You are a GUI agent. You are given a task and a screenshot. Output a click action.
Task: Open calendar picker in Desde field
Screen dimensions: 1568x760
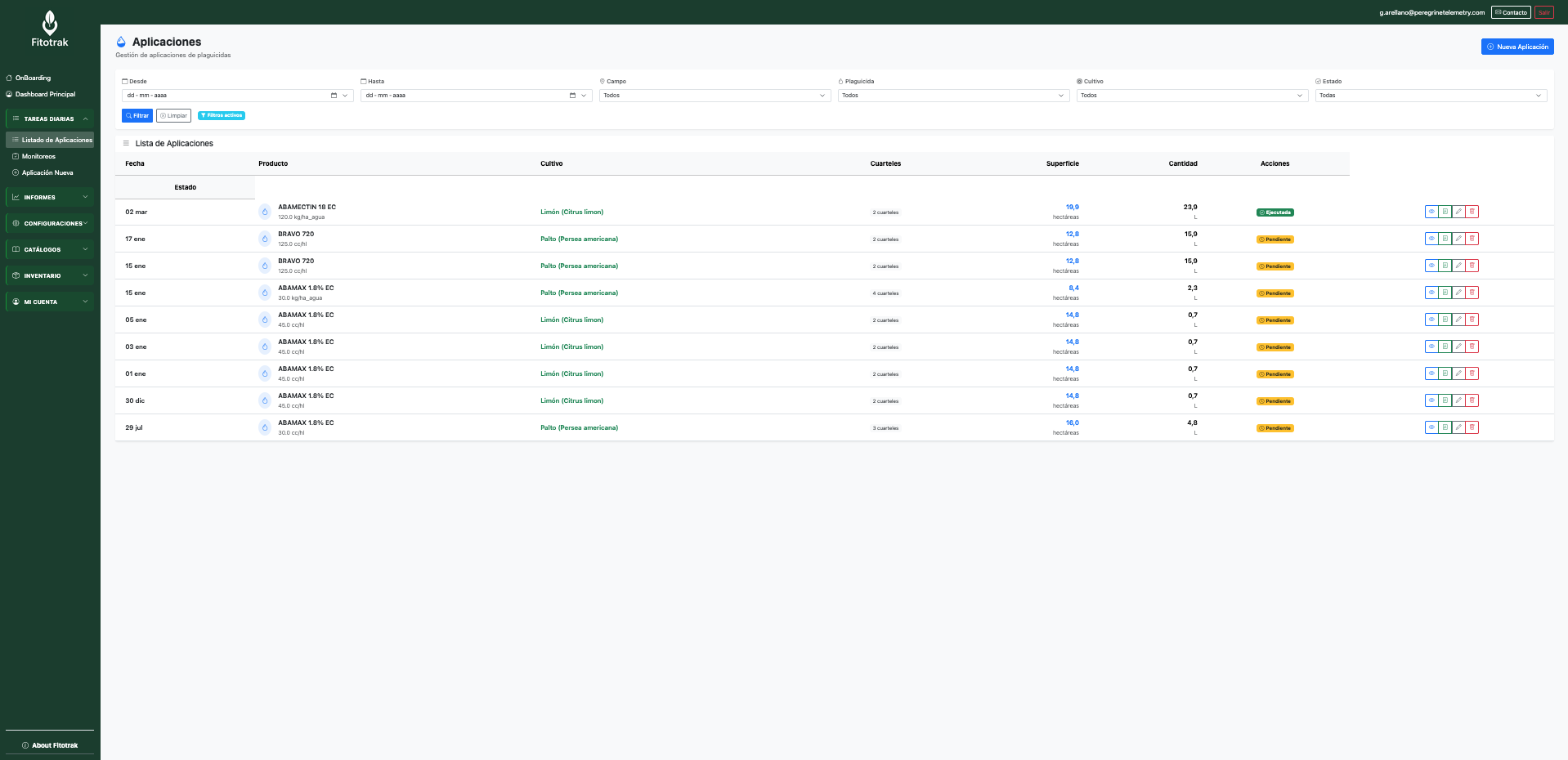click(334, 96)
